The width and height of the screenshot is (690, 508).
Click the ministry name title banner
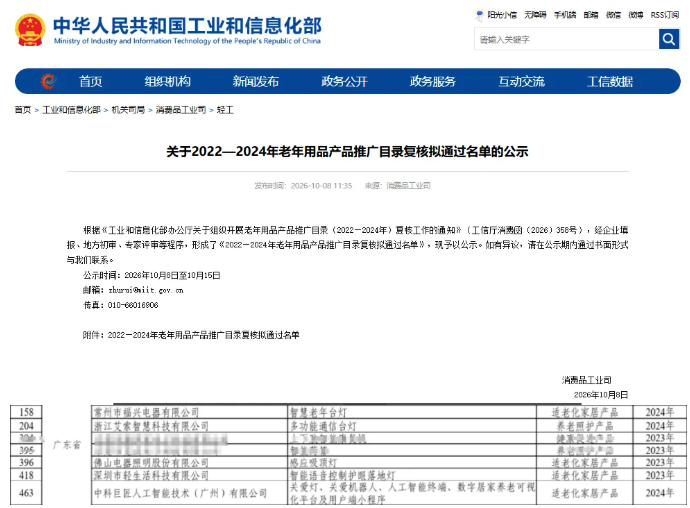click(187, 30)
